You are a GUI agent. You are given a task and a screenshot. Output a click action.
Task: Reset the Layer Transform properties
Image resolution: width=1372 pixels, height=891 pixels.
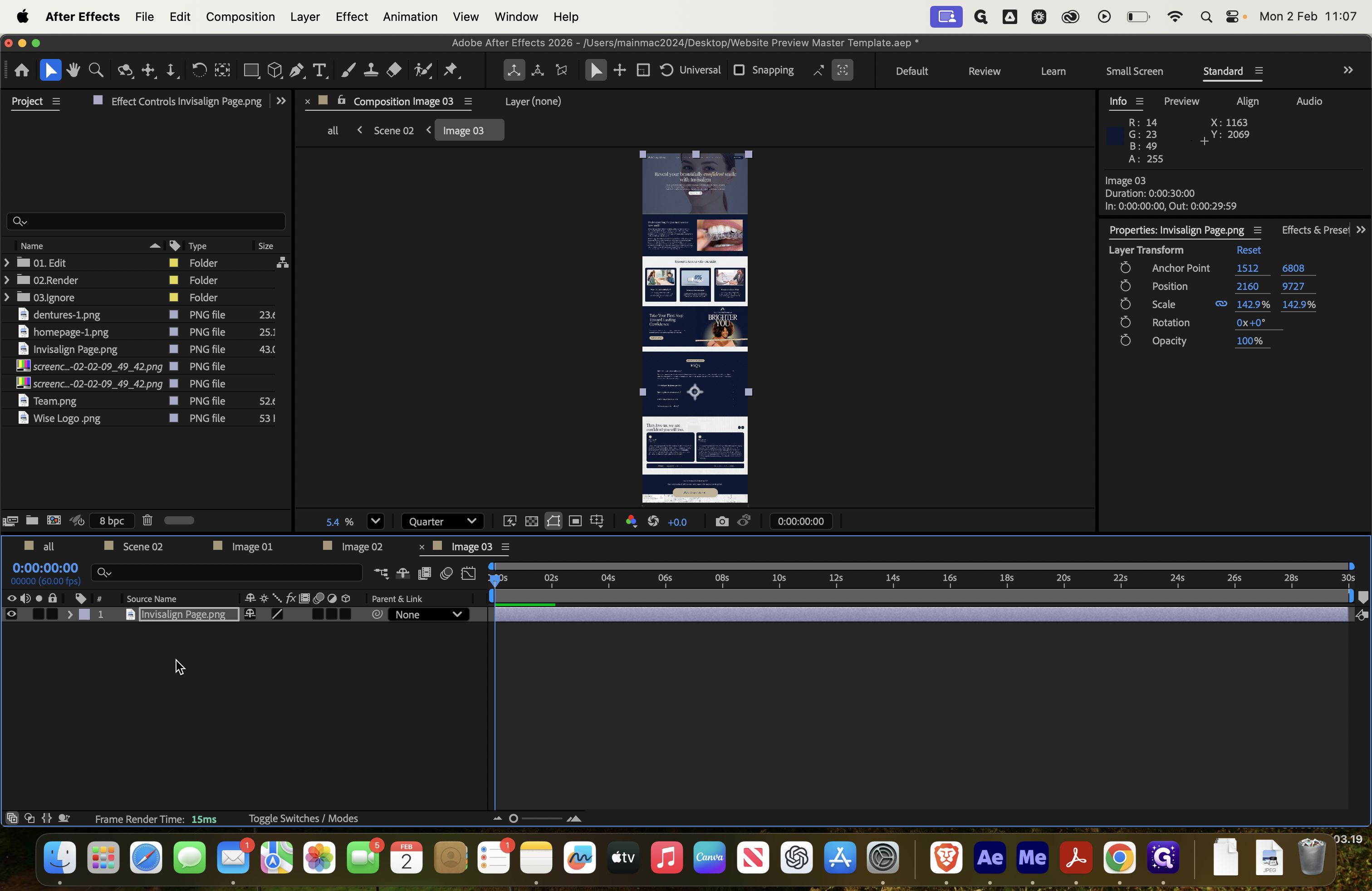1248,250
